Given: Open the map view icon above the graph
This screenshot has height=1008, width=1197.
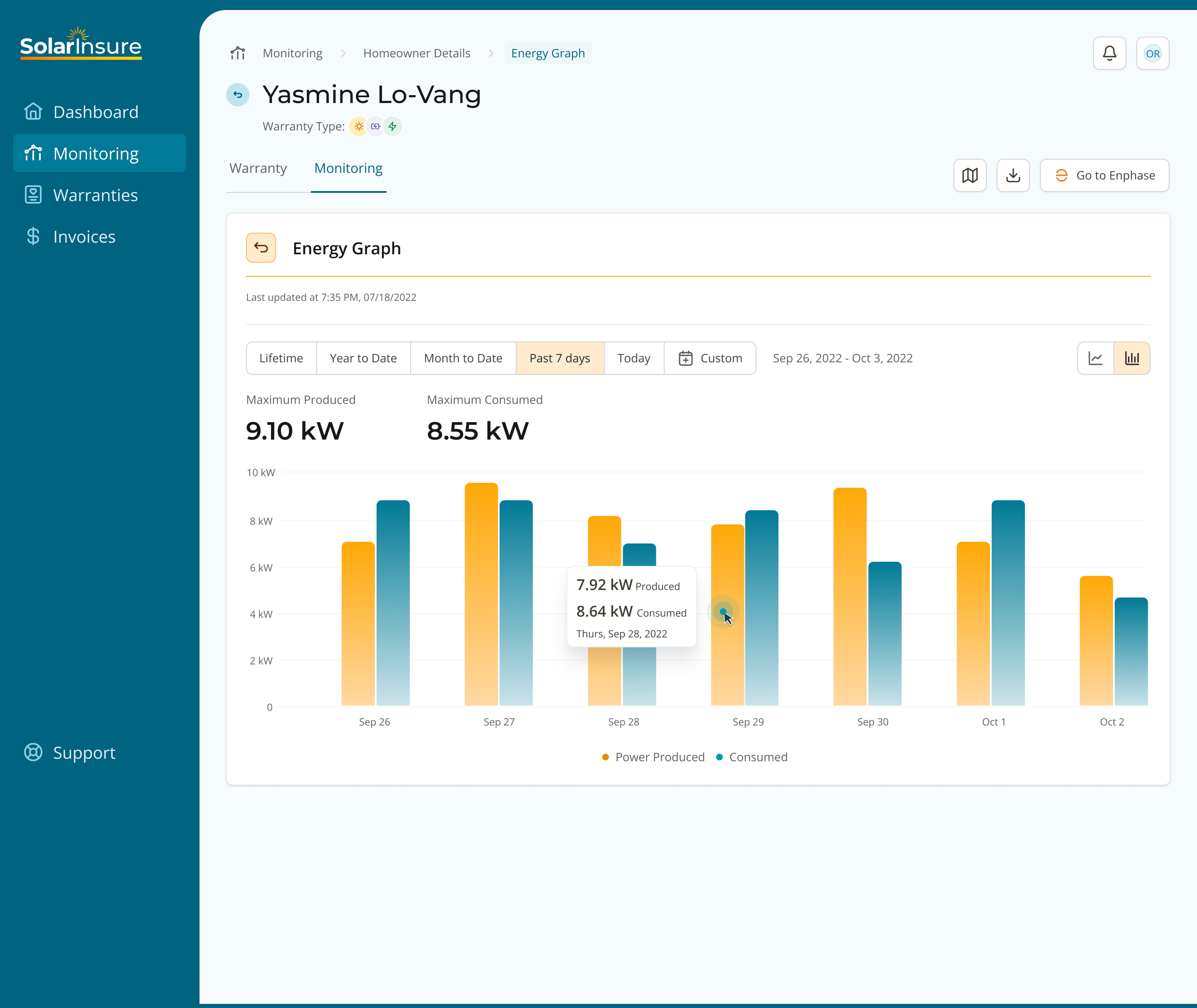Looking at the screenshot, I should point(970,175).
